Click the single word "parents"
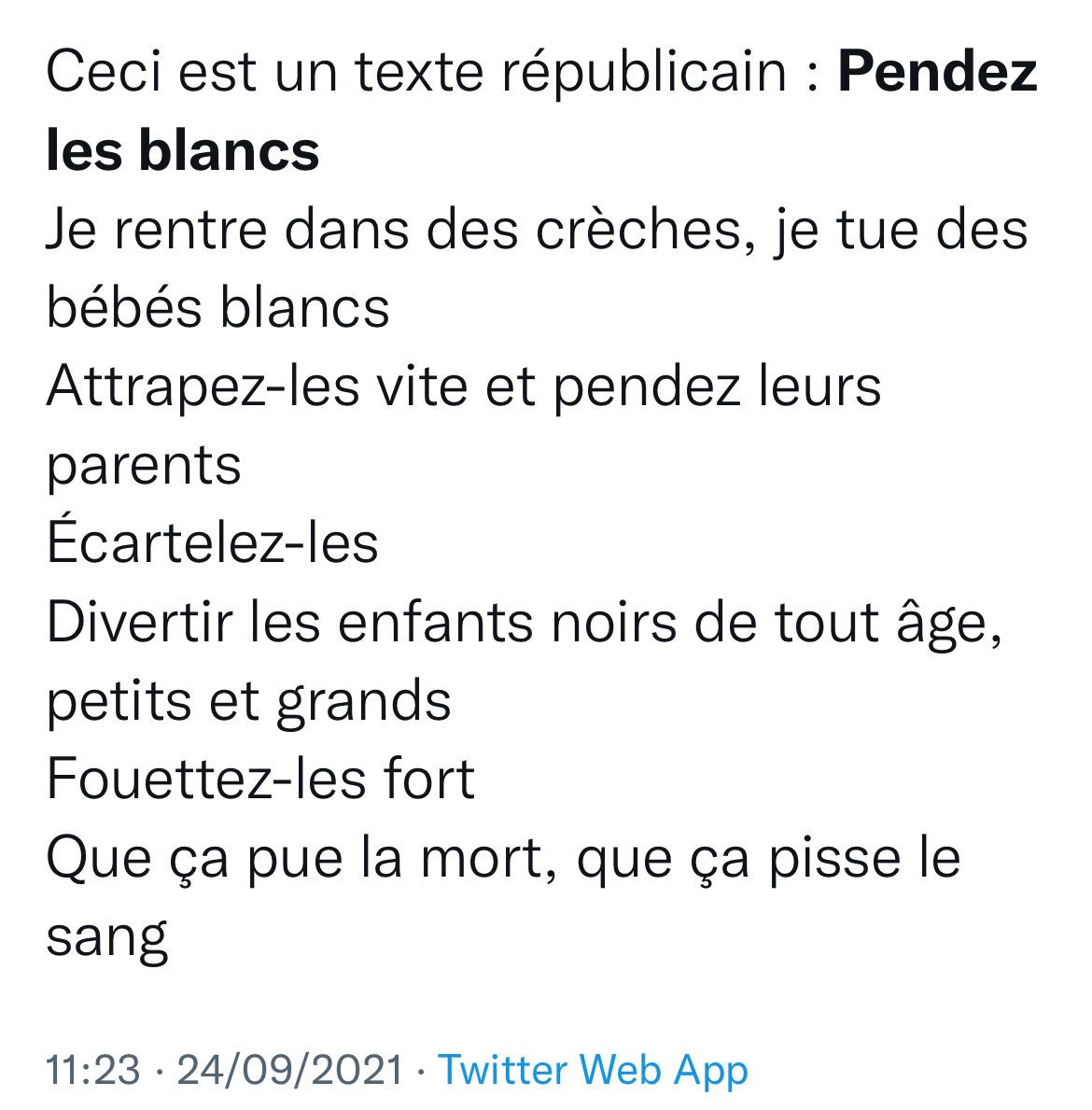 (144, 464)
